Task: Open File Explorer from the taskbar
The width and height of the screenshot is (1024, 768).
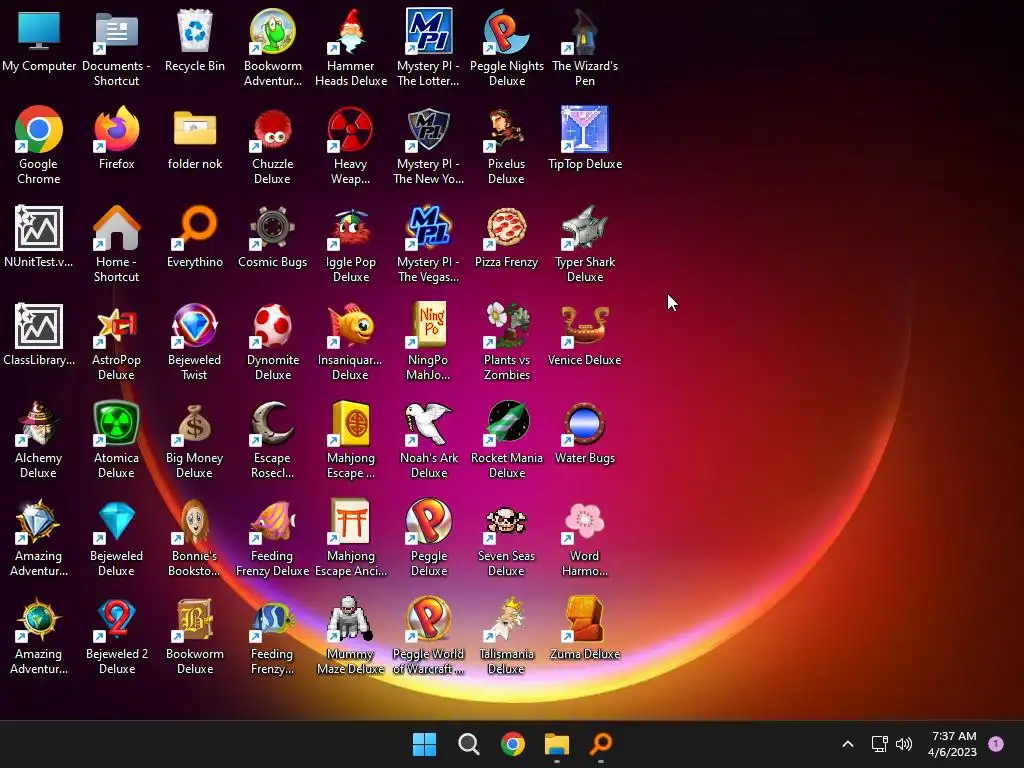Action: pyautogui.click(x=557, y=744)
